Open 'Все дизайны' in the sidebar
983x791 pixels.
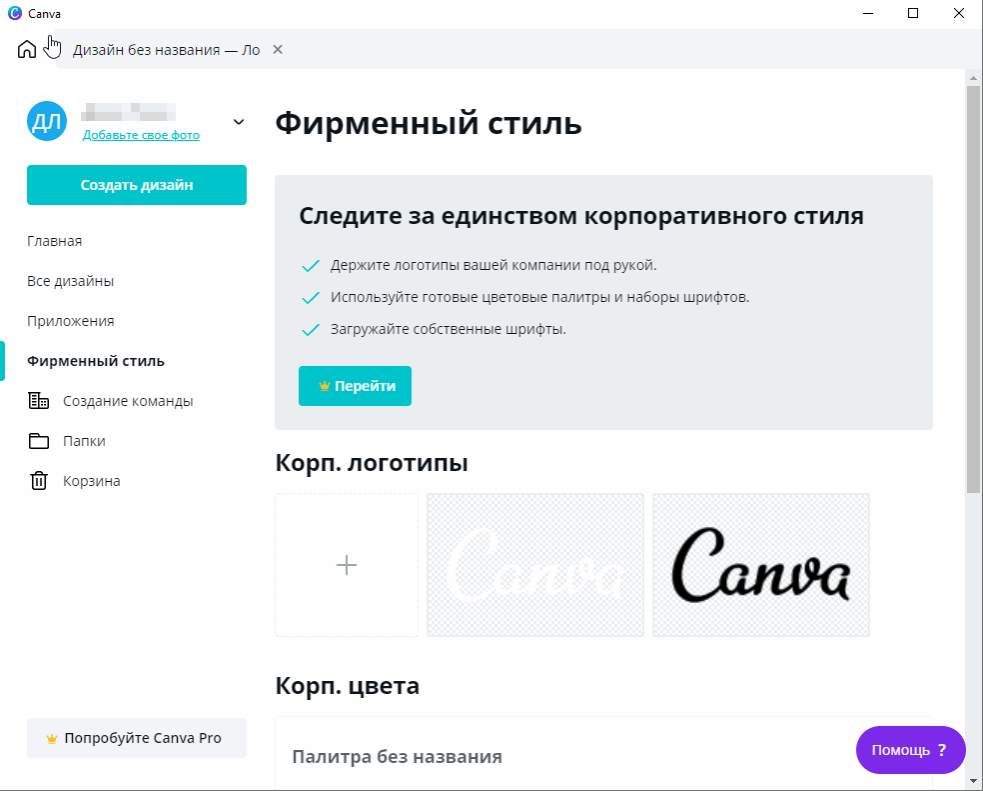click(x=70, y=281)
